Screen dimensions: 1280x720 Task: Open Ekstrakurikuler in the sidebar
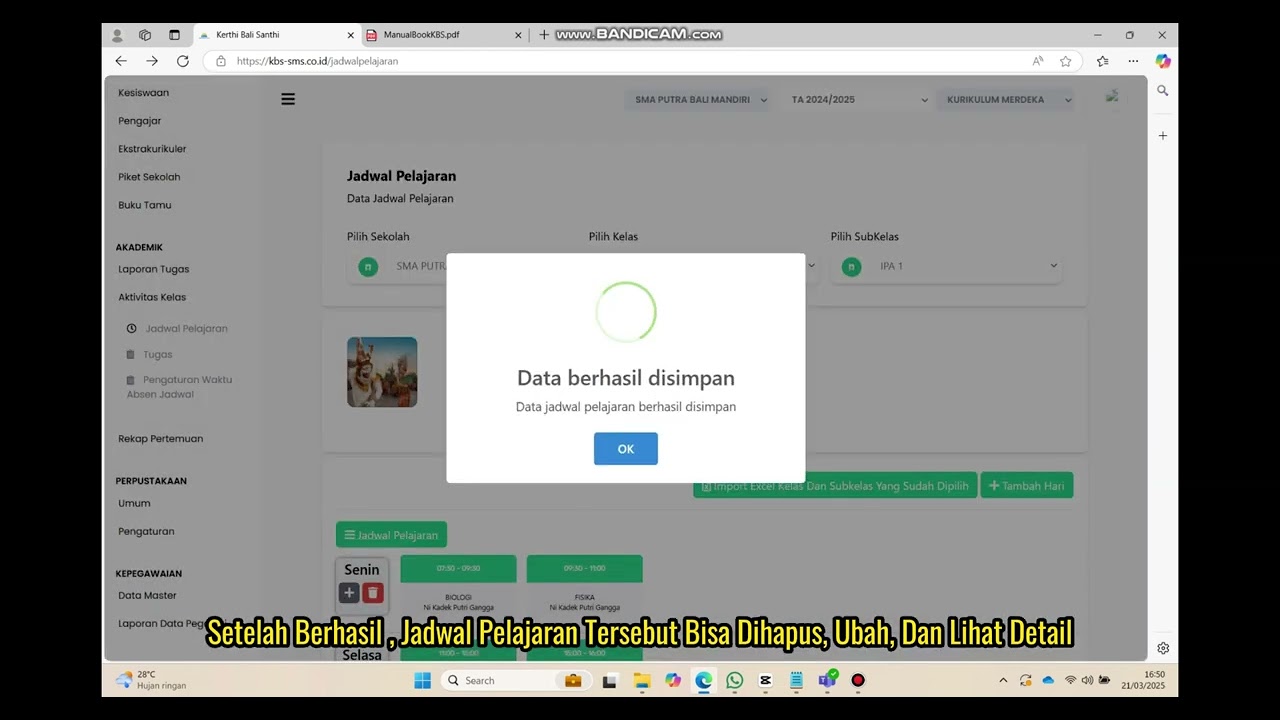[x=152, y=149]
